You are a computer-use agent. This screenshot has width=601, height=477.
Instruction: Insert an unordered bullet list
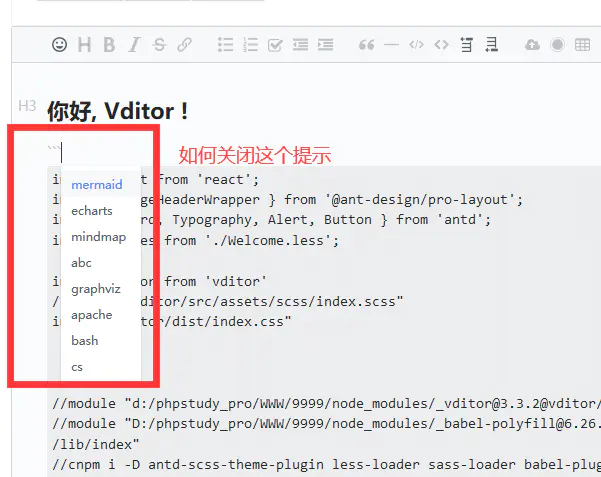[225, 45]
